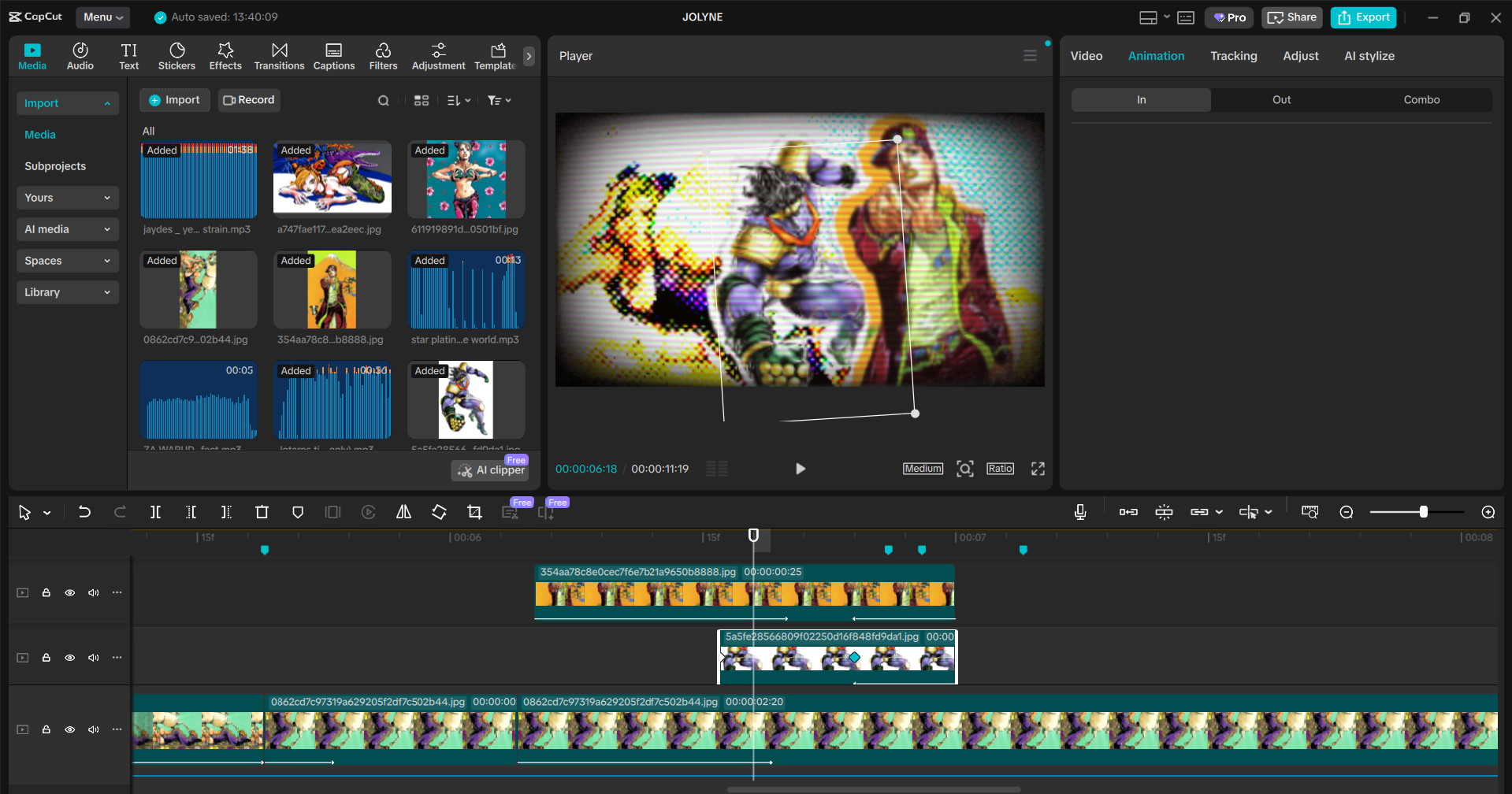This screenshot has height=794, width=1512.
Task: Click the Share button
Action: (1291, 17)
